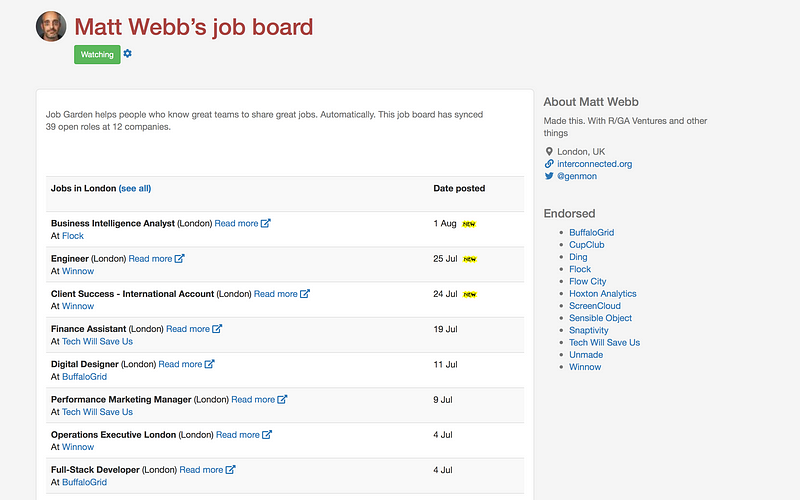Read more about Digital Designer
Image resolution: width=800 pixels, height=500 pixels.
pyautogui.click(x=180, y=364)
